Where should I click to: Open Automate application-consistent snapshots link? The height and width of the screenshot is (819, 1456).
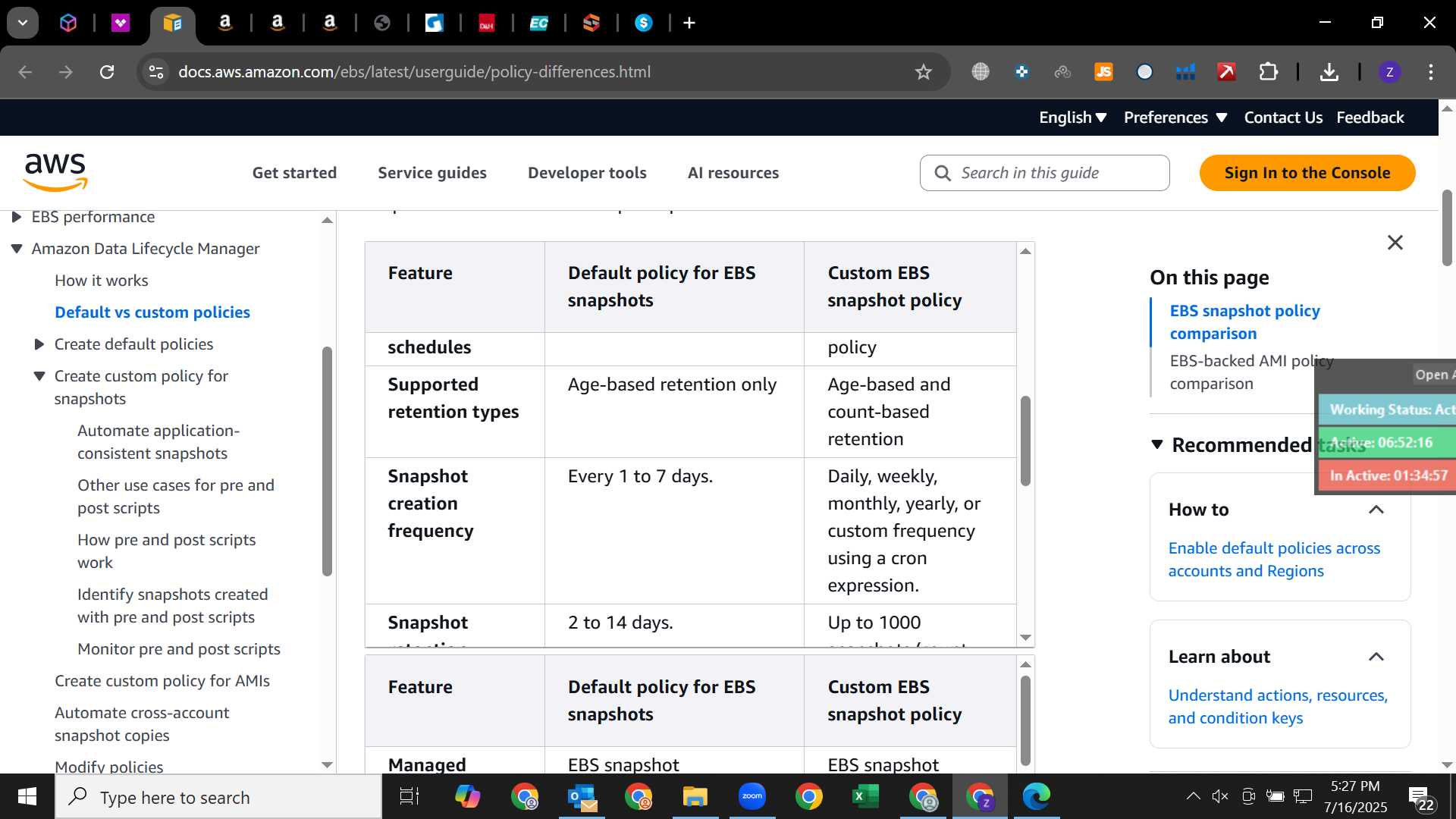tap(158, 442)
